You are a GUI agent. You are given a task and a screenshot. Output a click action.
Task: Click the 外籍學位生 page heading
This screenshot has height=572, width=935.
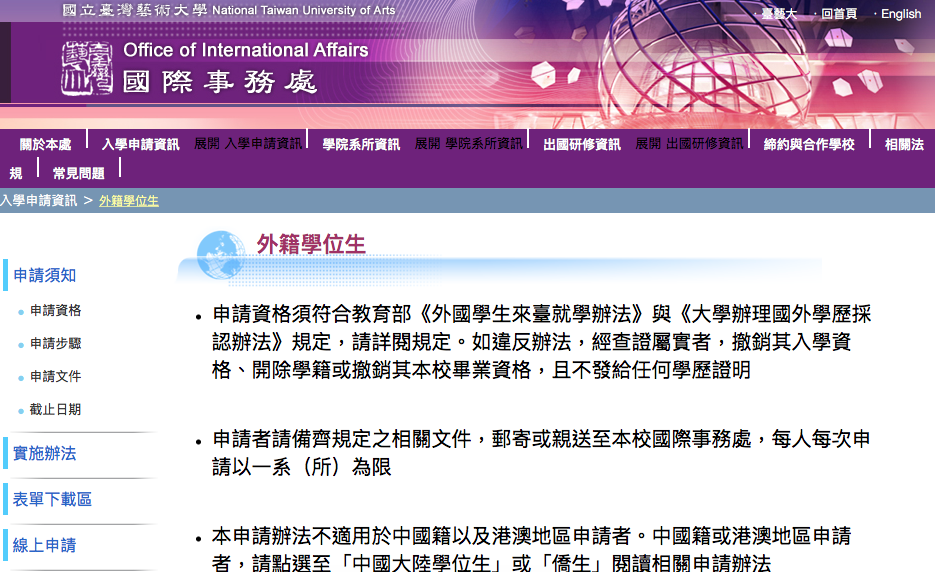(x=311, y=245)
